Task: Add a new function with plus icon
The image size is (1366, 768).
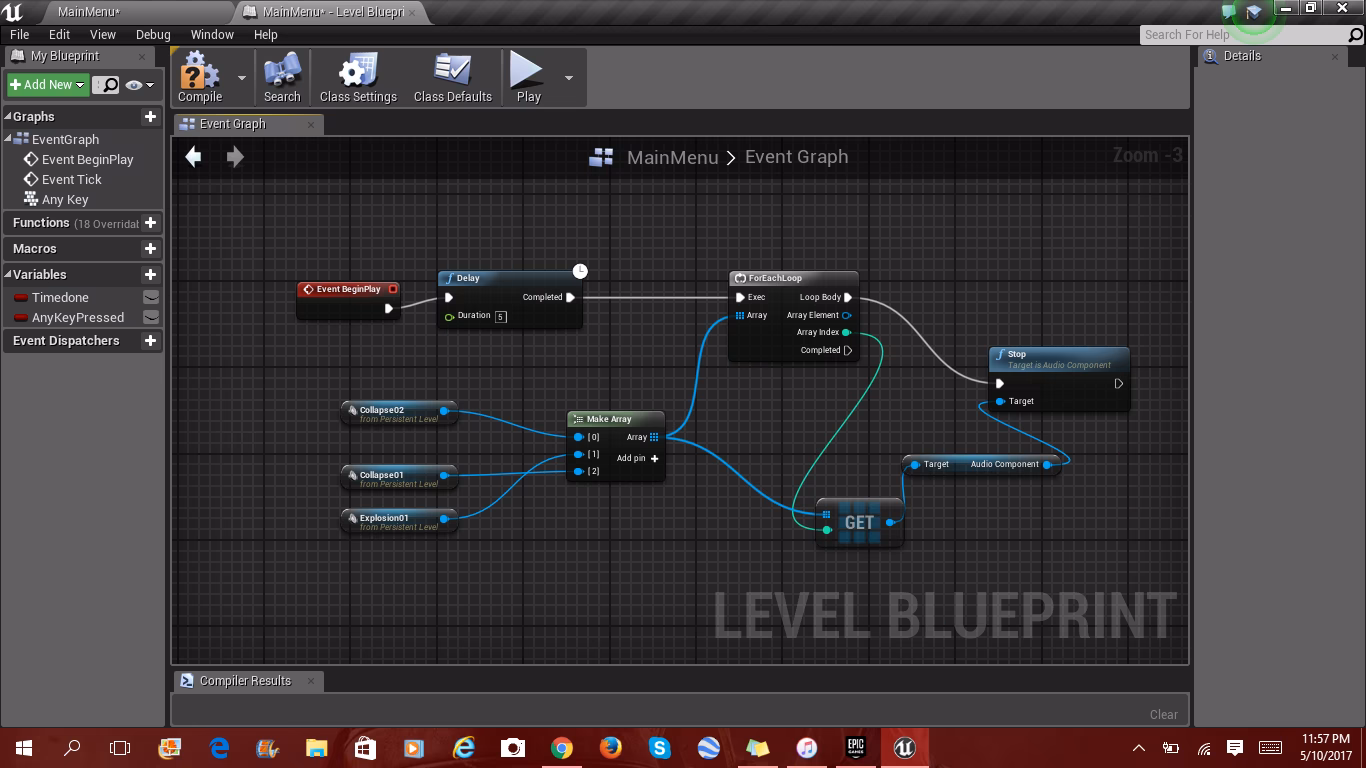Action: [150, 223]
